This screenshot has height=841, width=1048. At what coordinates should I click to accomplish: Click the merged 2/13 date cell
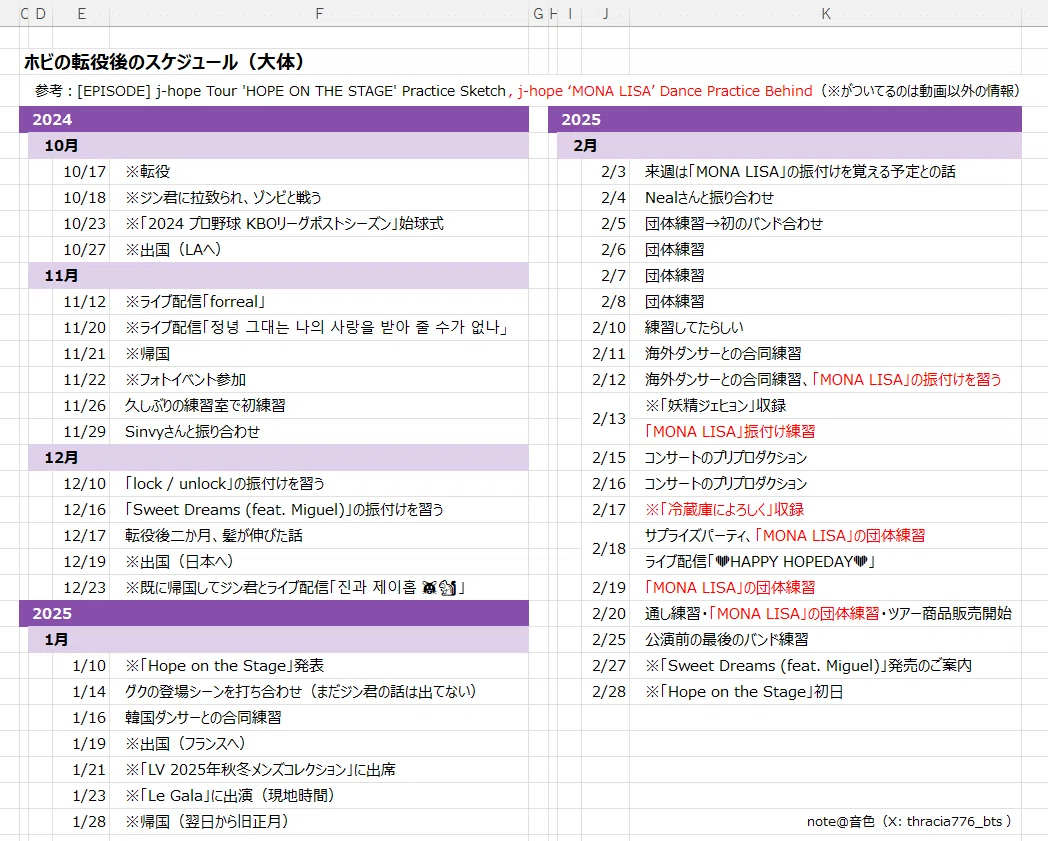[x=606, y=418]
